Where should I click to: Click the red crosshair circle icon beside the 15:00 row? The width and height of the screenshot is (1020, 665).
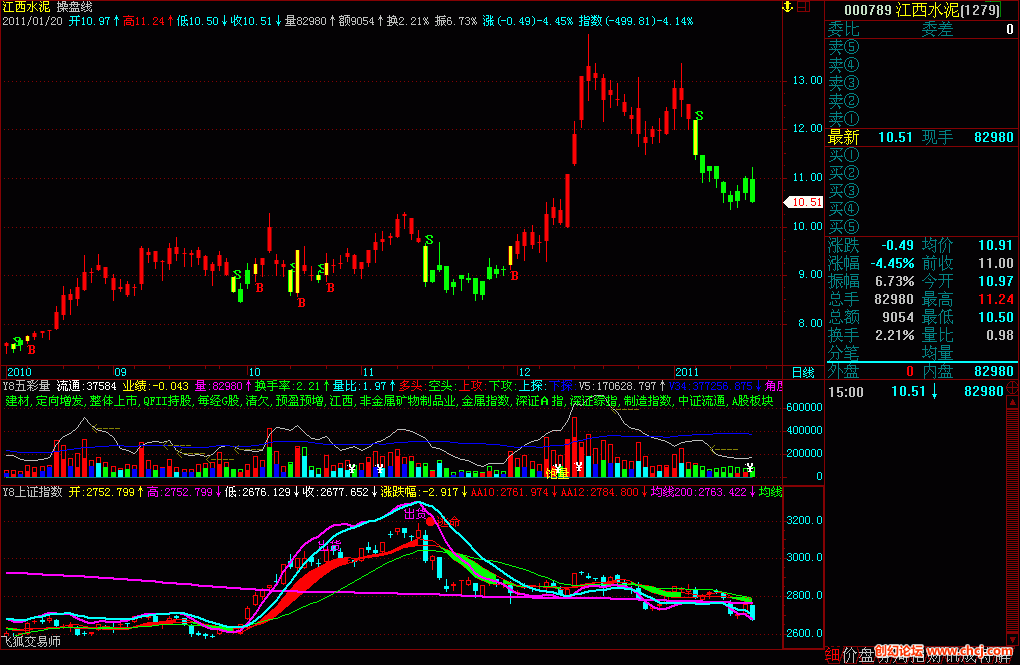[x=1012, y=388]
